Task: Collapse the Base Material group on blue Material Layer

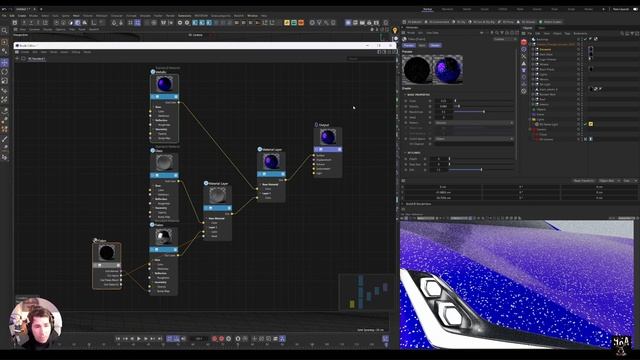Action: click(260, 184)
